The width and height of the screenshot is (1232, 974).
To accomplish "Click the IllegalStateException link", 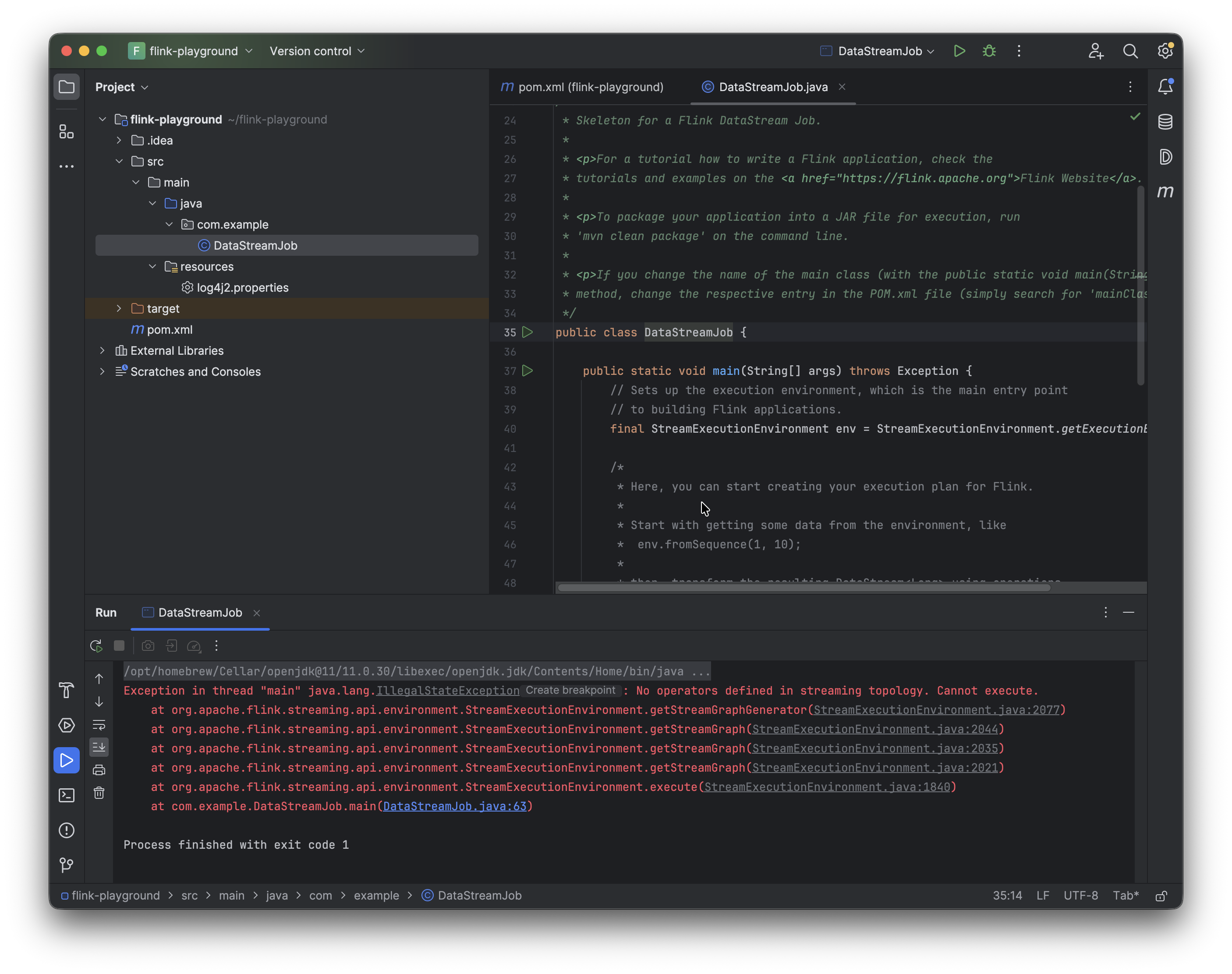I will click(x=448, y=691).
